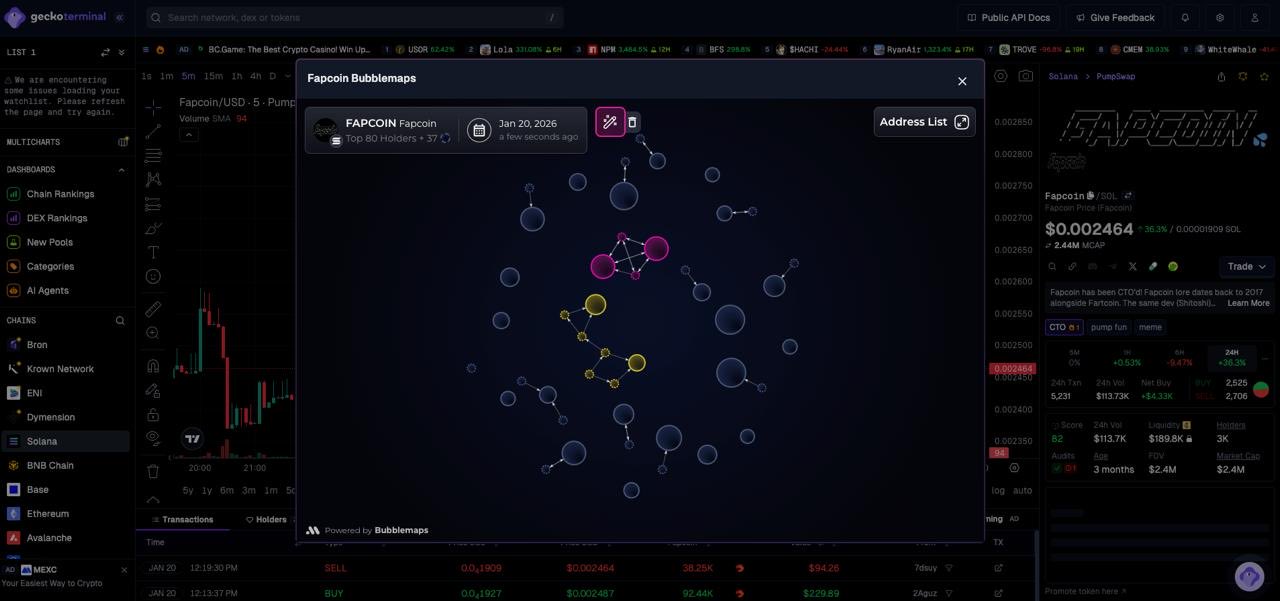Click the trash icon beside the magic wand
Screen dimensions: 1280x601
(632, 122)
